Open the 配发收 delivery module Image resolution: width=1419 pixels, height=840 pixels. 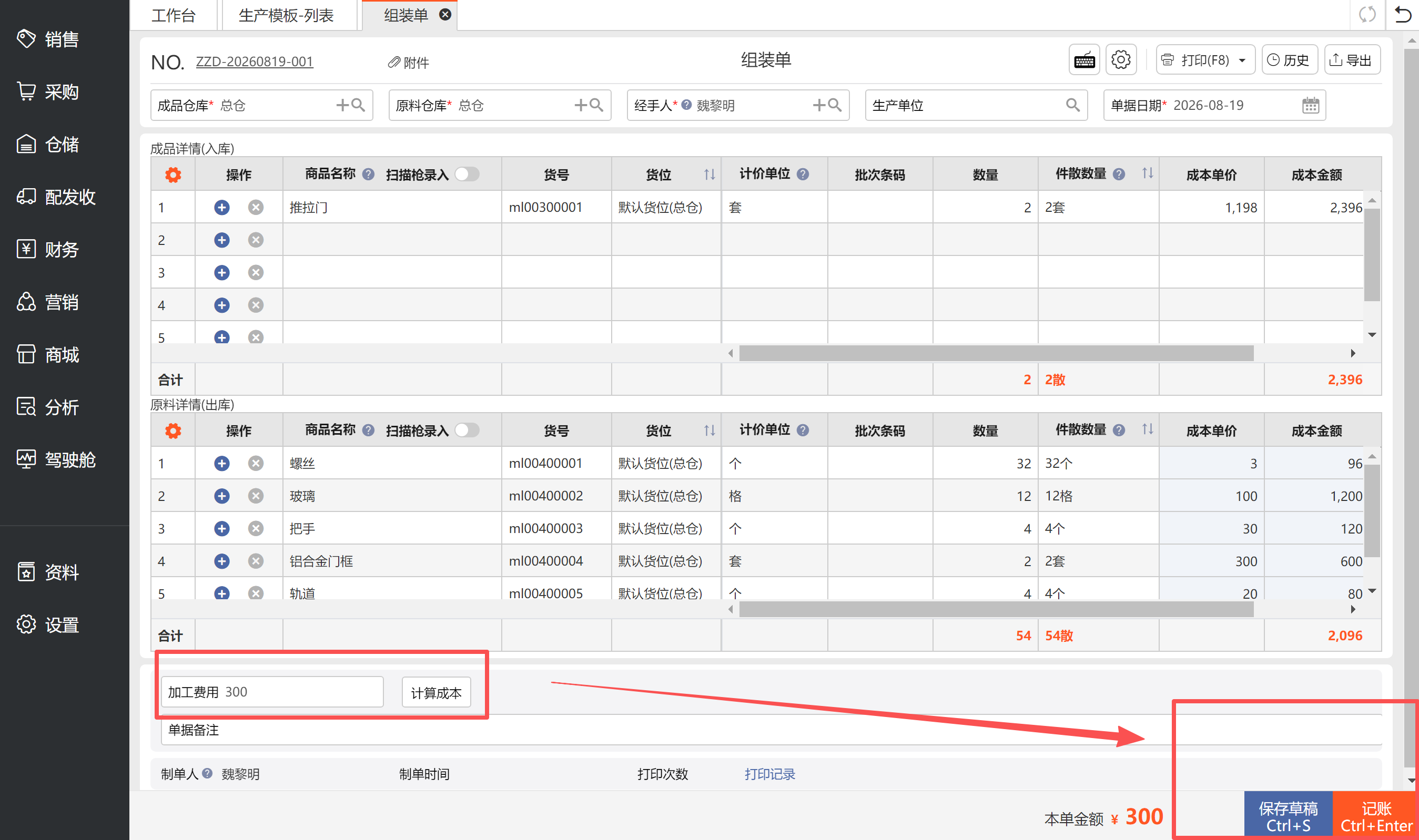[x=56, y=197]
